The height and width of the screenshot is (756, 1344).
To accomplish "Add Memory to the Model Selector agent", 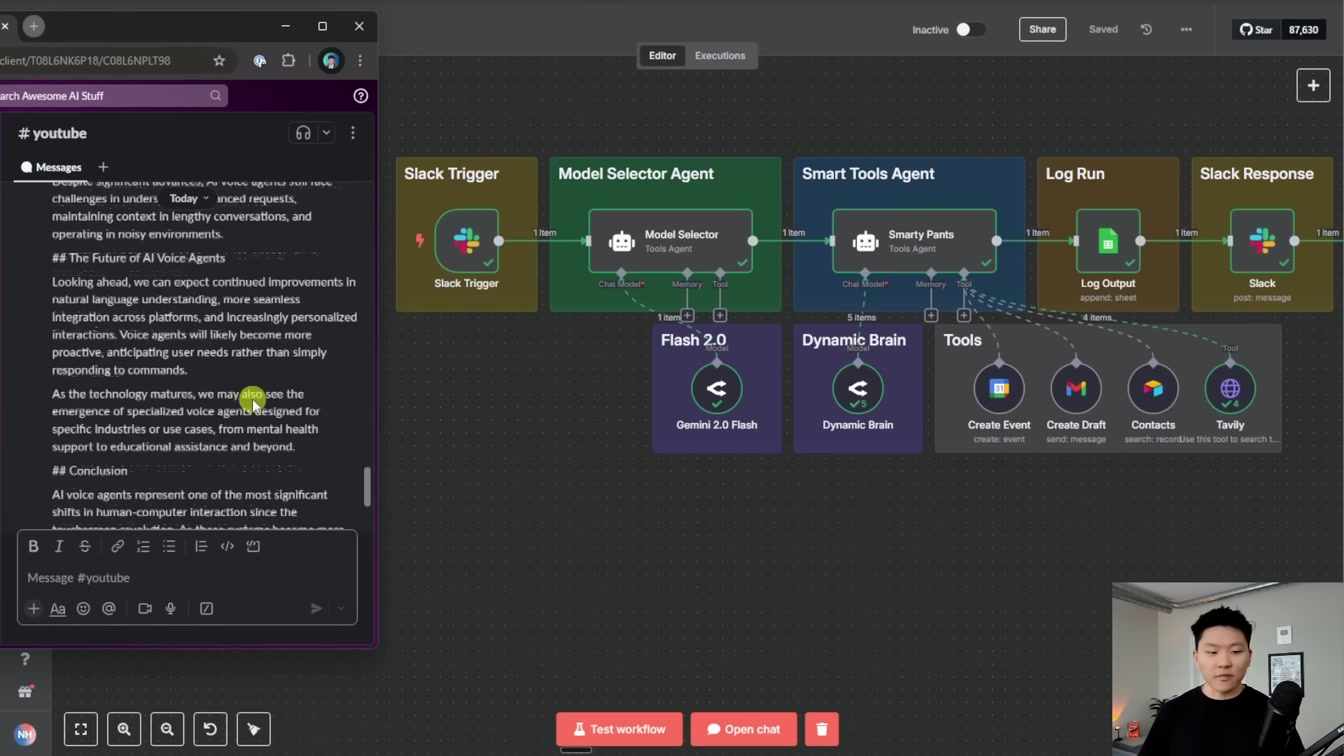I will (687, 316).
